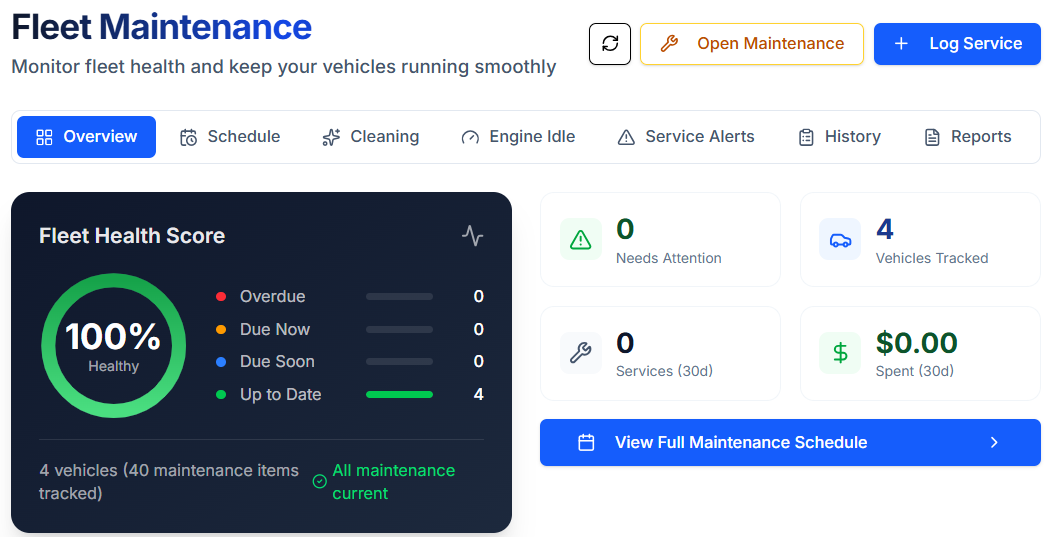Viewport: 1055px width, 537px height.
Task: Click the Due Soon progress bar
Action: (x=399, y=361)
